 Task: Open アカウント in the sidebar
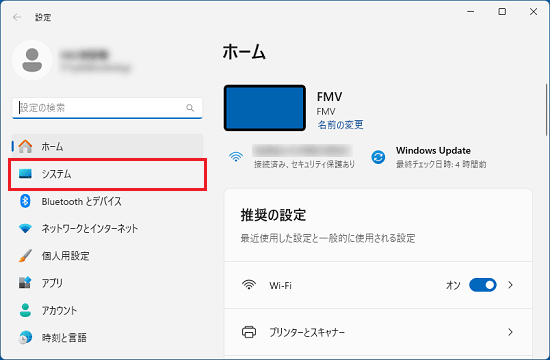click(107, 310)
